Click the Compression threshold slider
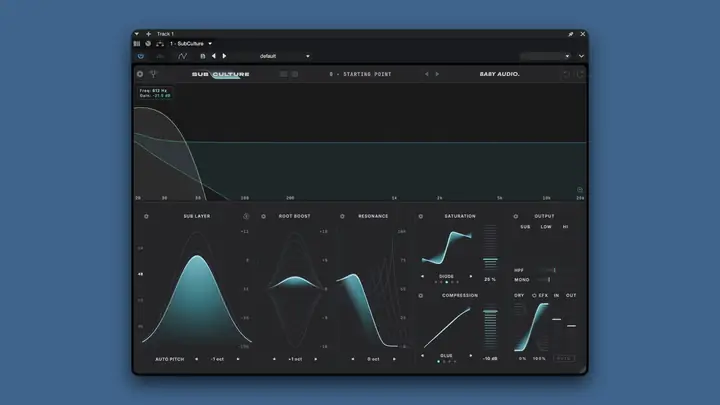 (490, 327)
